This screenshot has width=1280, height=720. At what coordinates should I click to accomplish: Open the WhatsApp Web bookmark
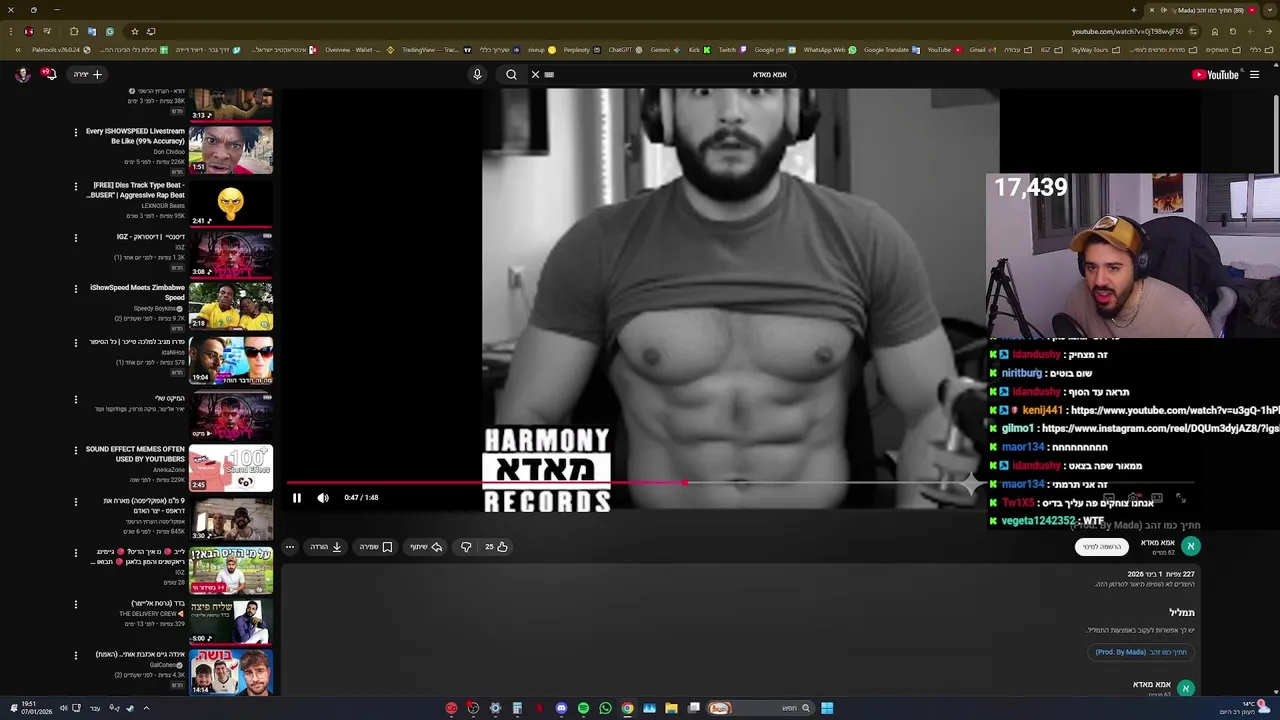pyautogui.click(x=830, y=49)
